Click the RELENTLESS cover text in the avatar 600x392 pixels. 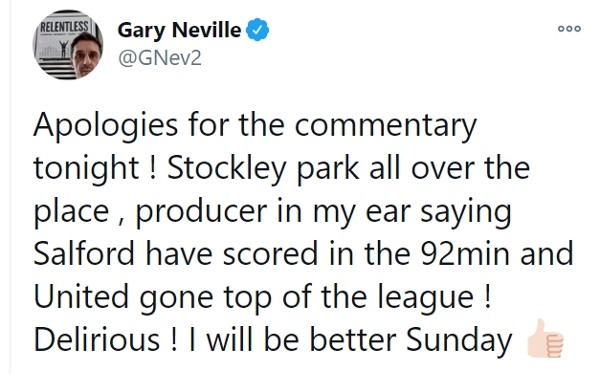[x=65, y=27]
